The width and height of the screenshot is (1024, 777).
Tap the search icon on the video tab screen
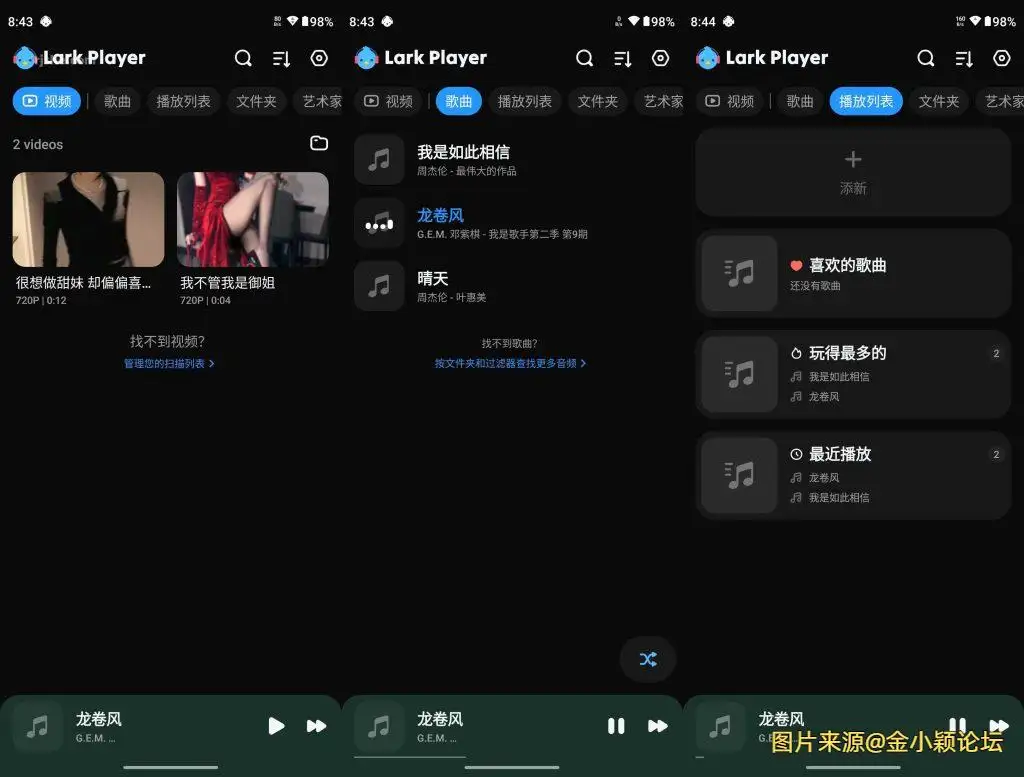(x=243, y=58)
